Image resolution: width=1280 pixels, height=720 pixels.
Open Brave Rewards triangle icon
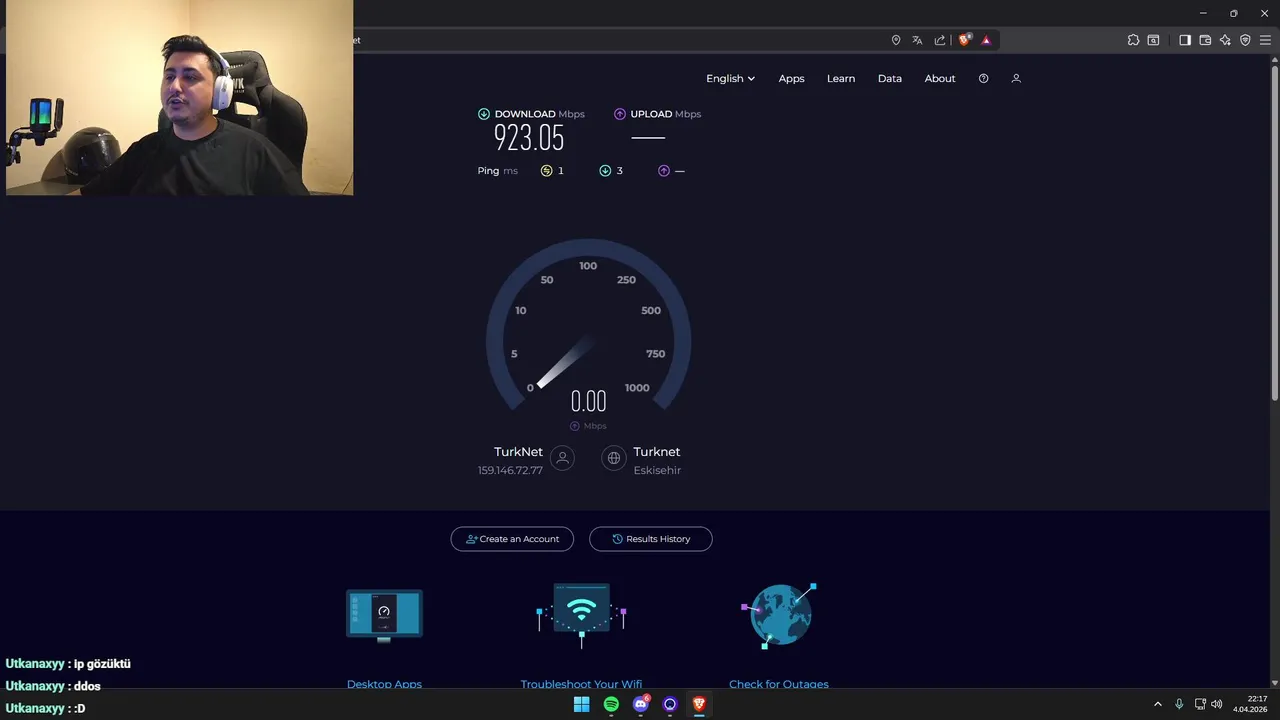click(986, 40)
